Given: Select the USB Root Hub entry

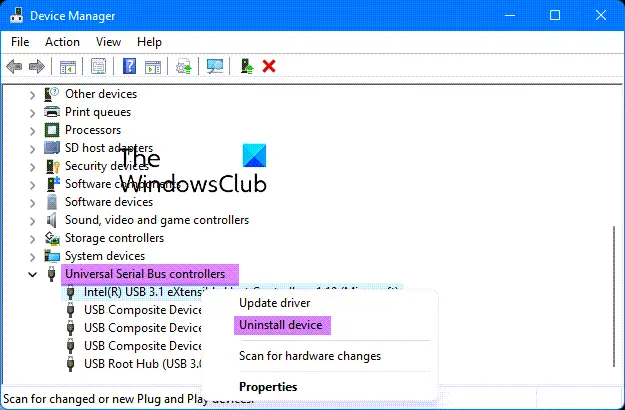Looking at the screenshot, I should (143, 364).
